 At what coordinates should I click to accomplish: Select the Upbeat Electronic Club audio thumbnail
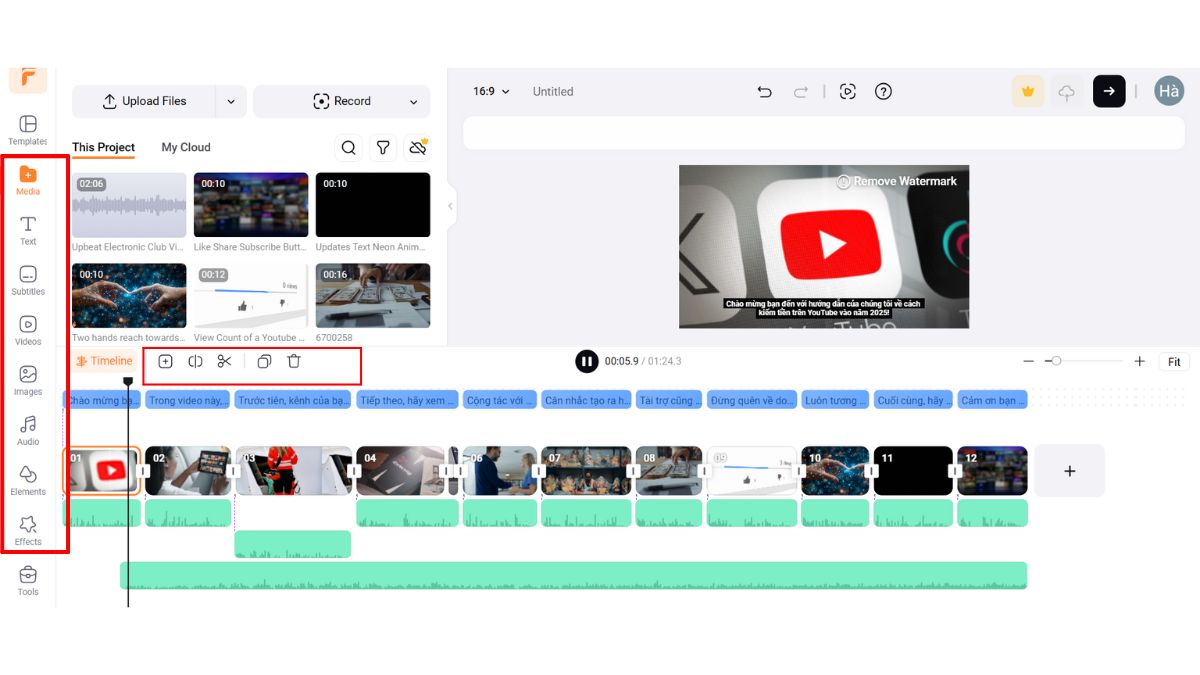pyautogui.click(x=129, y=205)
